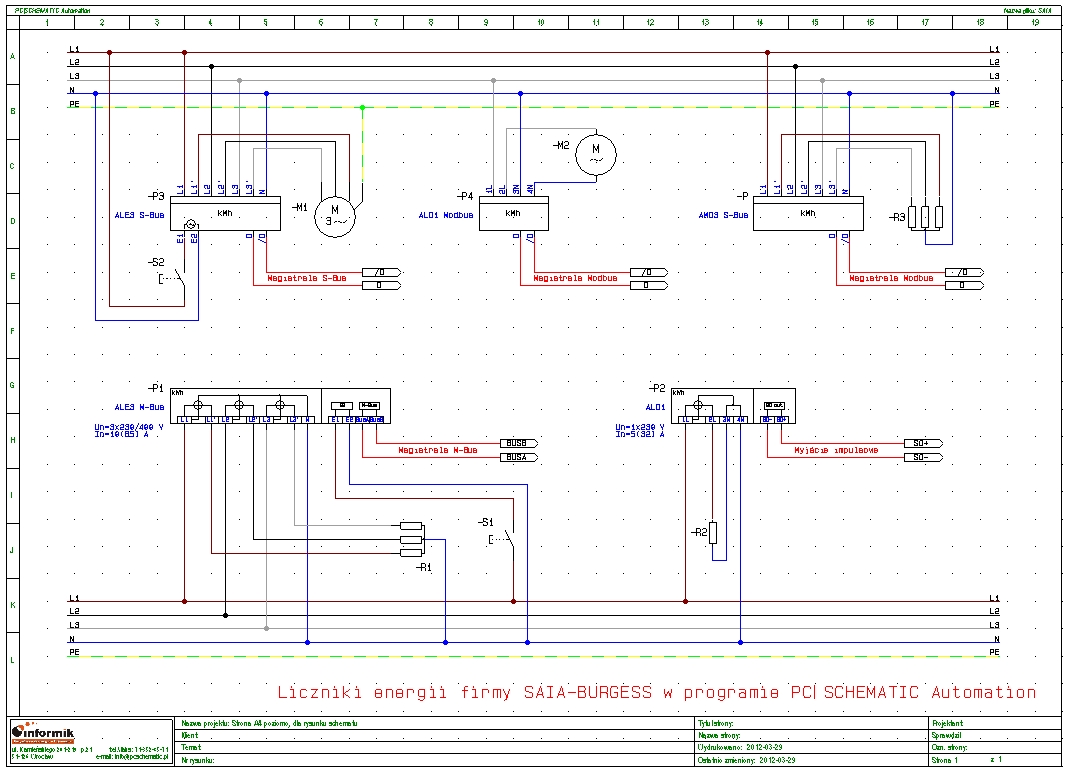Click the 'In=10(65) A' rating text

121,434
